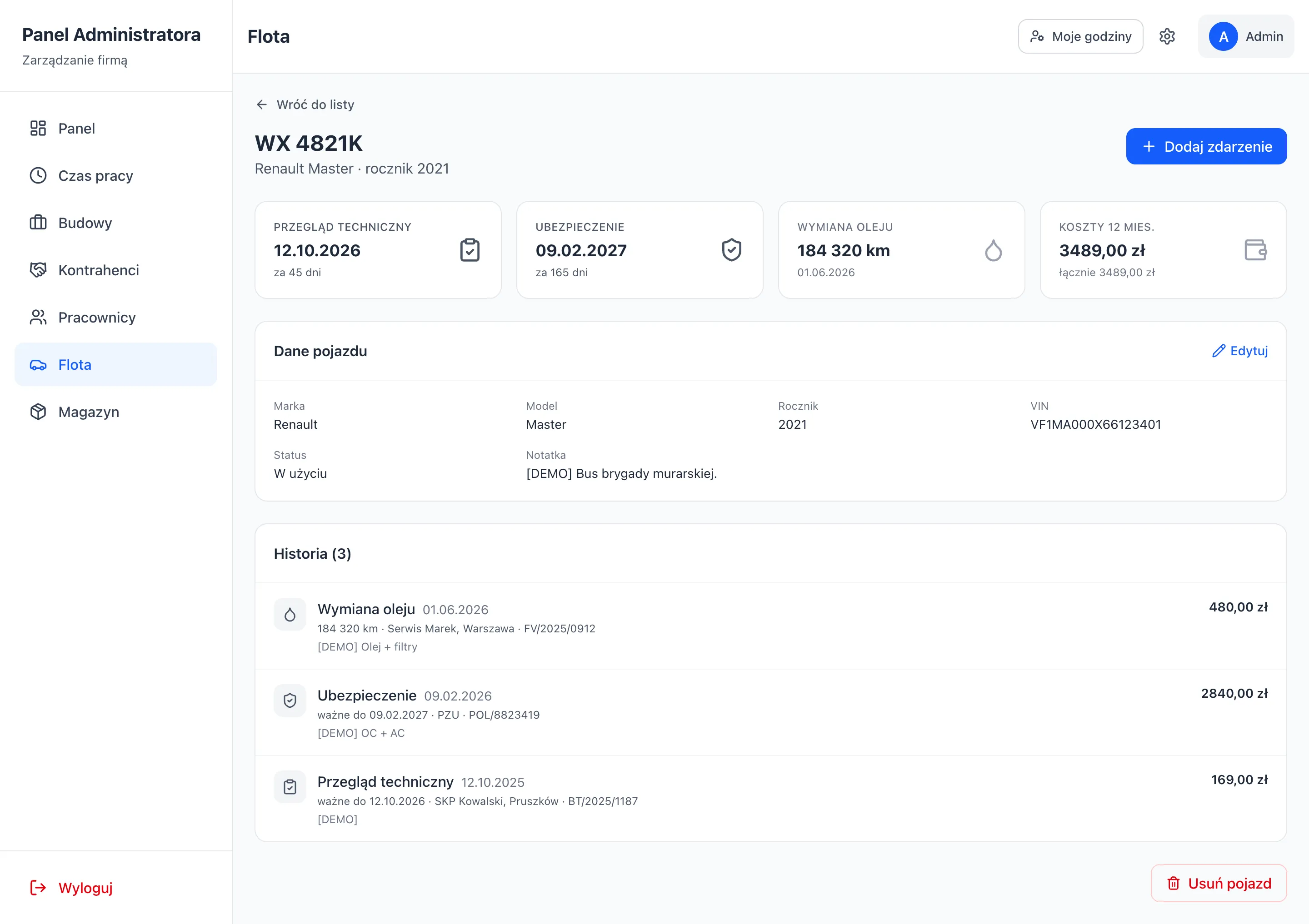This screenshot has width=1309, height=924.
Task: Click the WX 4821K plate heading
Action: (309, 143)
